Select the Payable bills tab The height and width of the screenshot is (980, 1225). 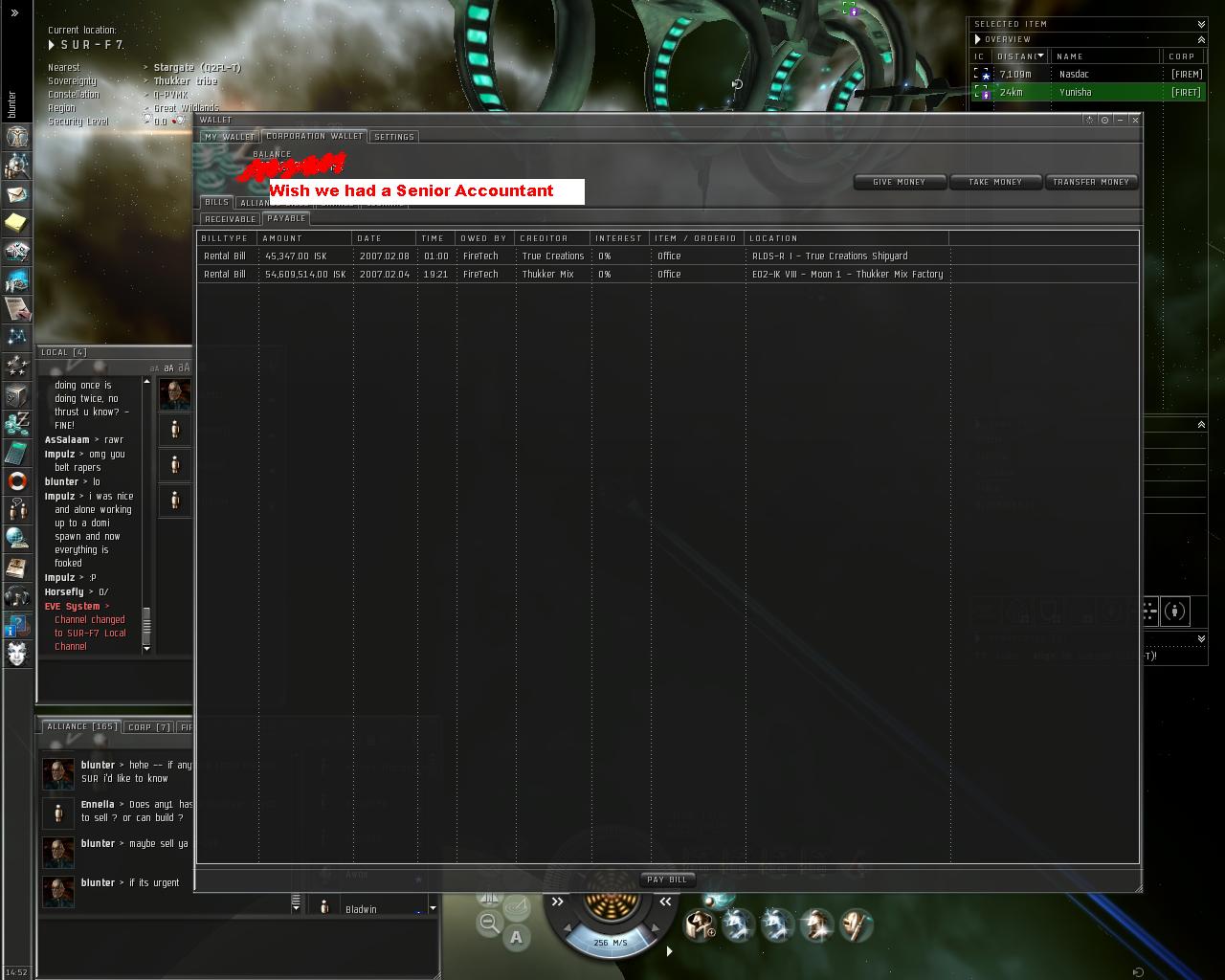click(x=286, y=218)
